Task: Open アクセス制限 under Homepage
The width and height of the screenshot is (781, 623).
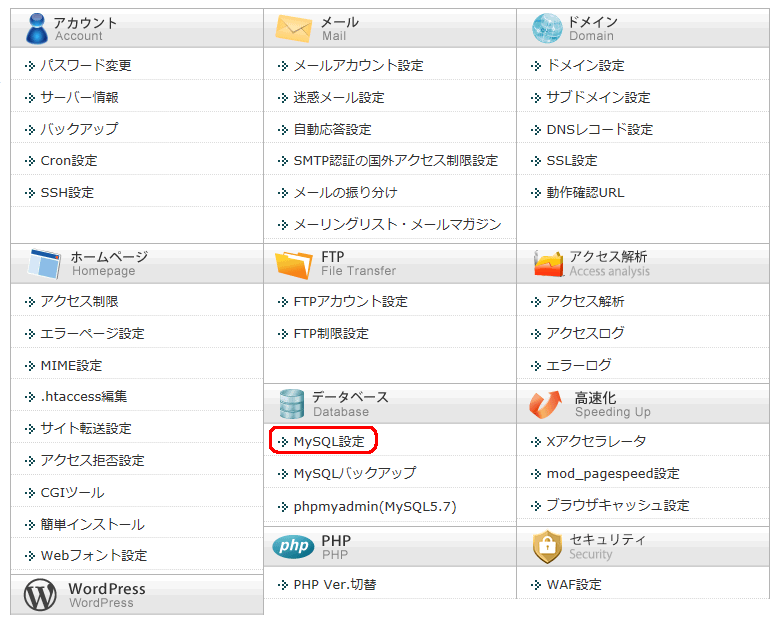Action: pos(79,301)
